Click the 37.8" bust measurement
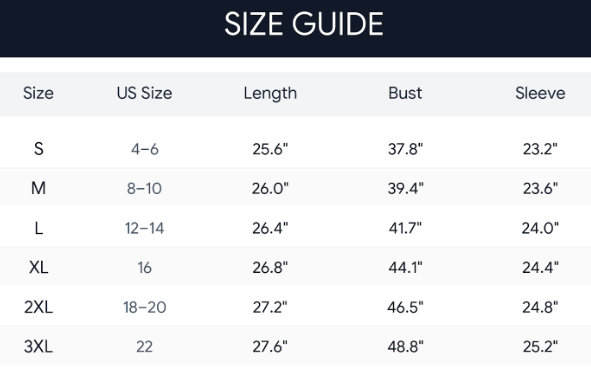The width and height of the screenshot is (591, 367). click(x=405, y=149)
